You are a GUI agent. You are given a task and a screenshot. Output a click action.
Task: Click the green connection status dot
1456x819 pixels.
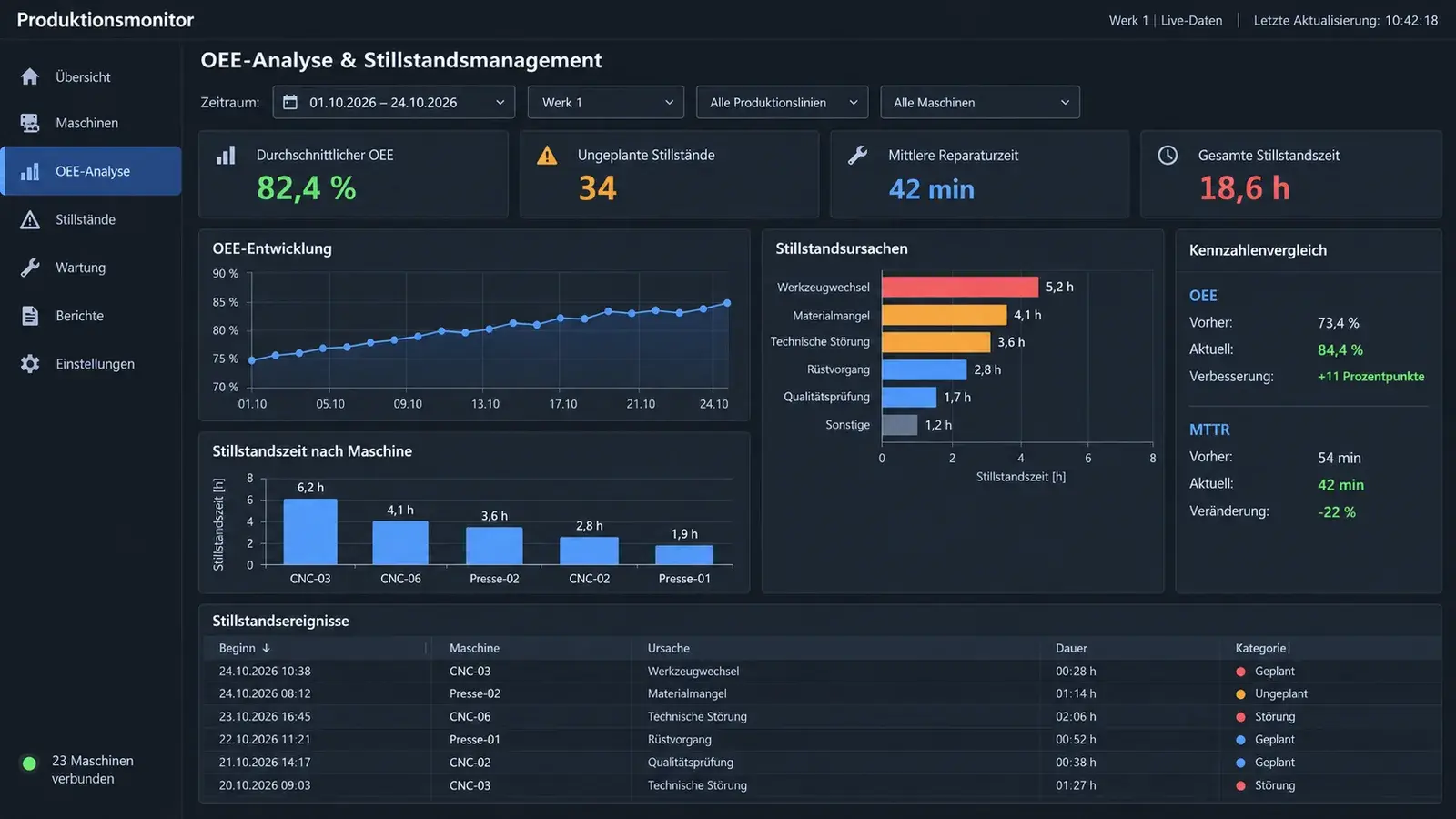pyautogui.click(x=29, y=763)
